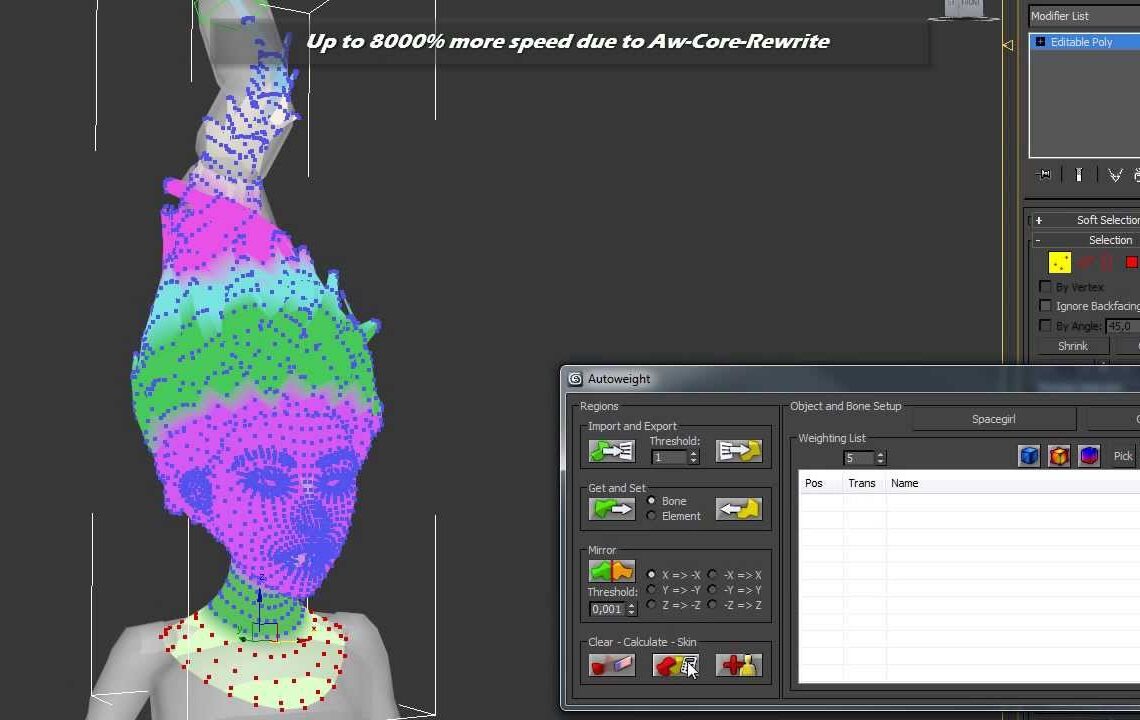Image resolution: width=1140 pixels, height=720 pixels.
Task: Select Editable Poly in the modifier stack
Action: point(1081,42)
